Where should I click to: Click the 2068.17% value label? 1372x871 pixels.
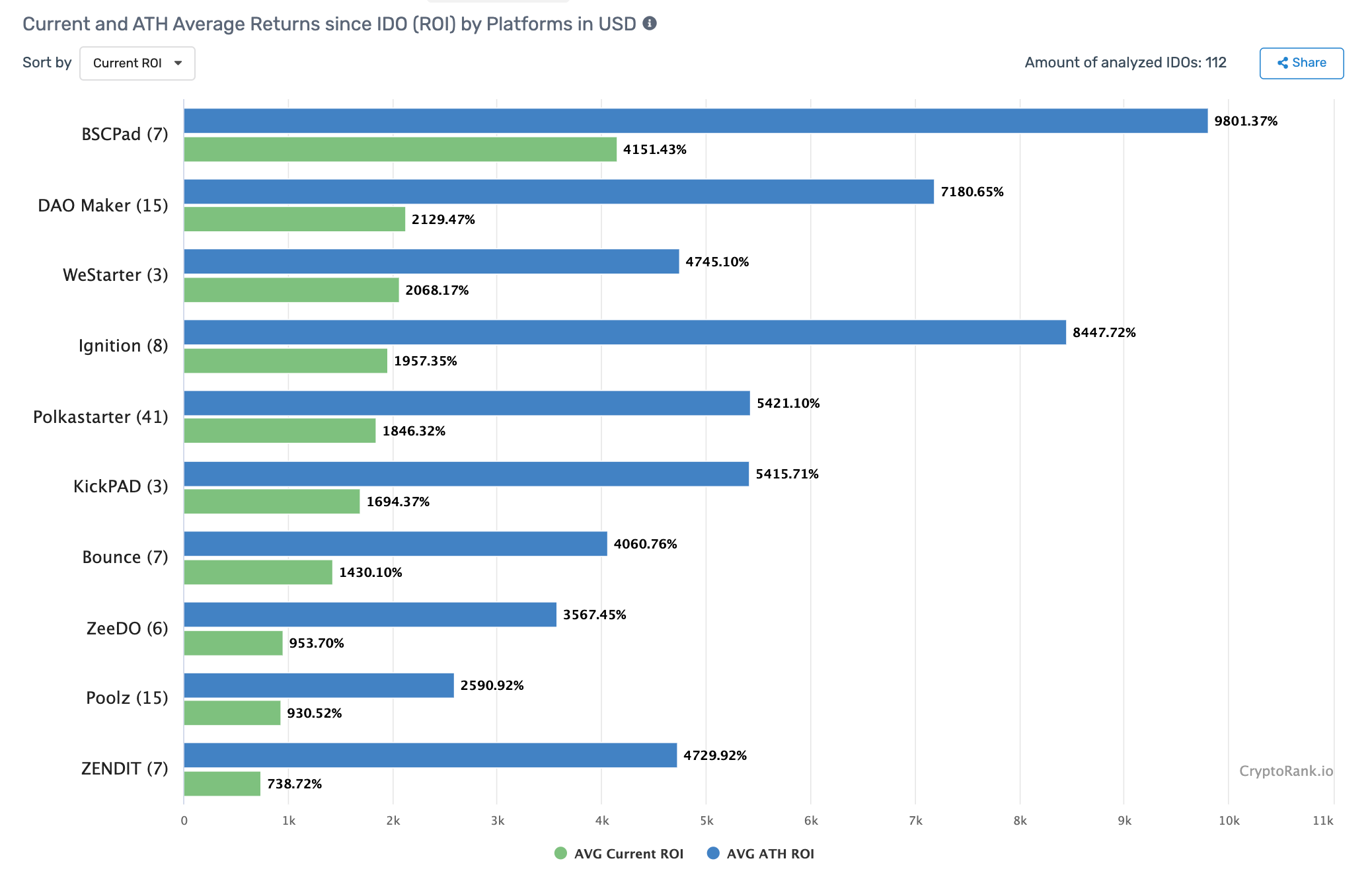pos(437,290)
